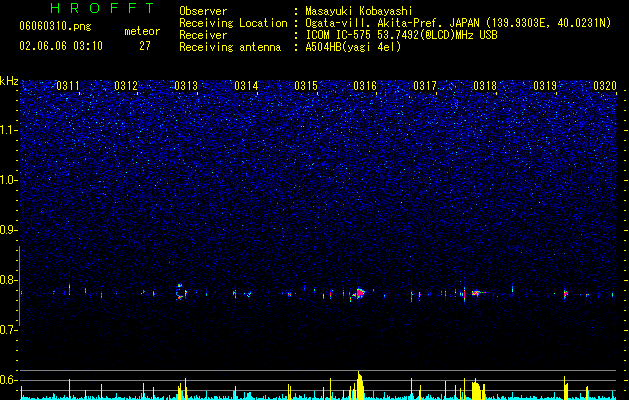The height and width of the screenshot is (400, 629).
Task: Click the date stamp 02.06.06 03:10
Action: point(61,46)
